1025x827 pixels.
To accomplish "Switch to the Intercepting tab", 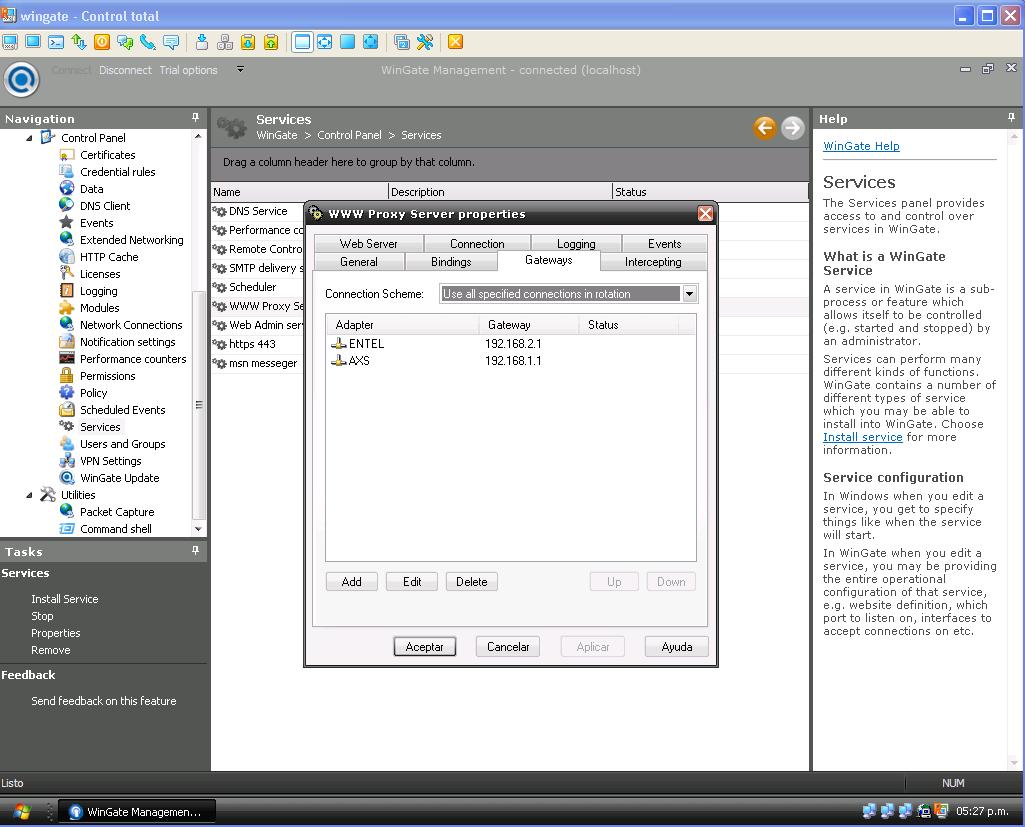I will 653,262.
